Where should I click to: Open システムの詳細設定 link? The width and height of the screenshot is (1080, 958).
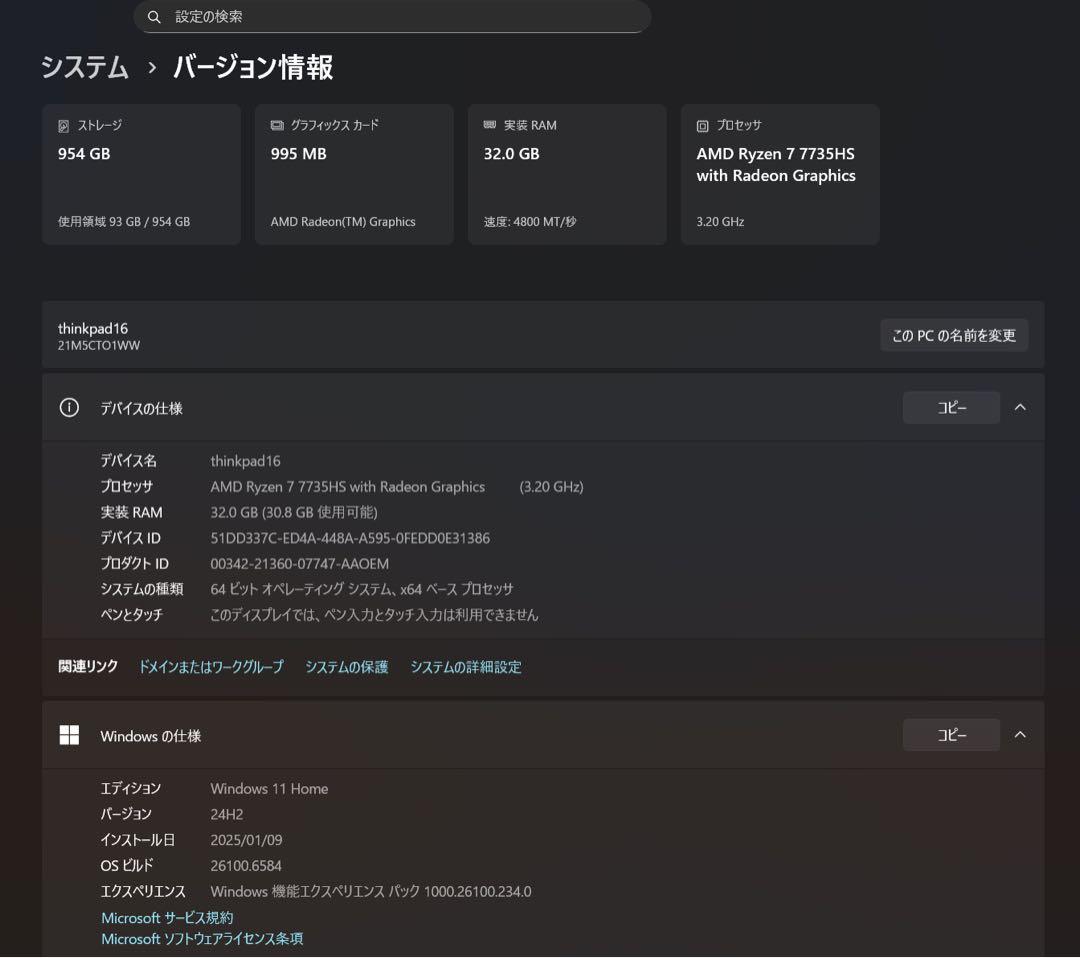(466, 667)
